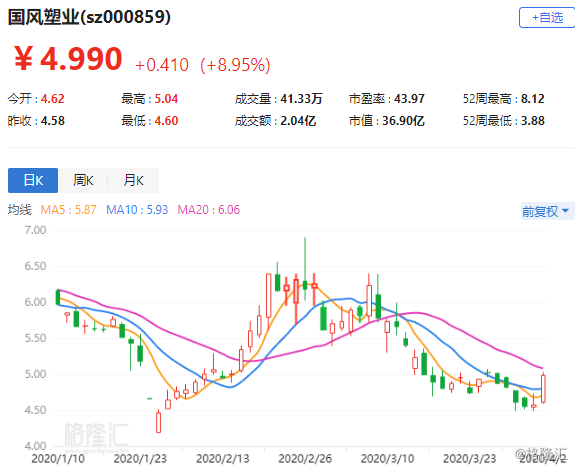Click the last red candlestick at 2020/4/2
Image resolution: width=575 pixels, height=468 pixels.
pyautogui.click(x=543, y=388)
